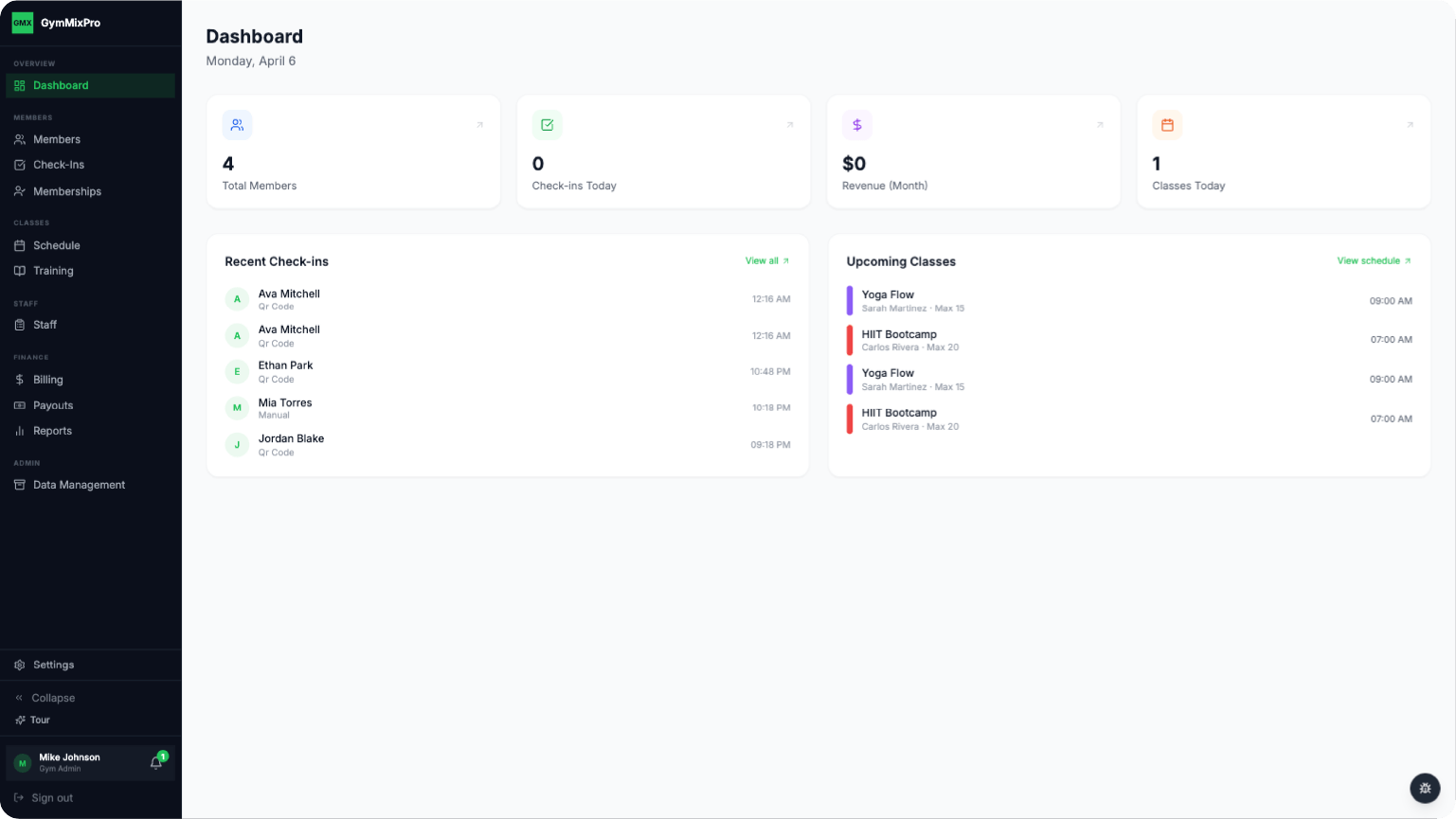This screenshot has height=819, width=1456.
Task: Click the Memberships icon
Action: [x=20, y=191]
